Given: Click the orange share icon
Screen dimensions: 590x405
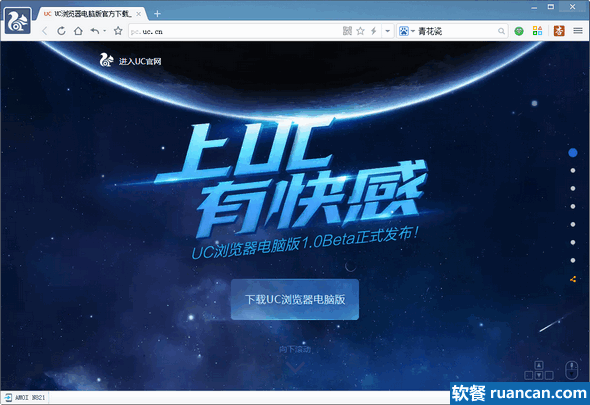Looking at the screenshot, I should (573, 279).
